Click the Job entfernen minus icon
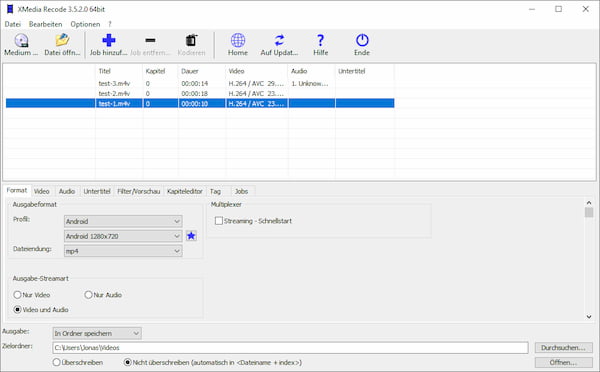Image resolution: width=600 pixels, height=372 pixels. click(150, 40)
